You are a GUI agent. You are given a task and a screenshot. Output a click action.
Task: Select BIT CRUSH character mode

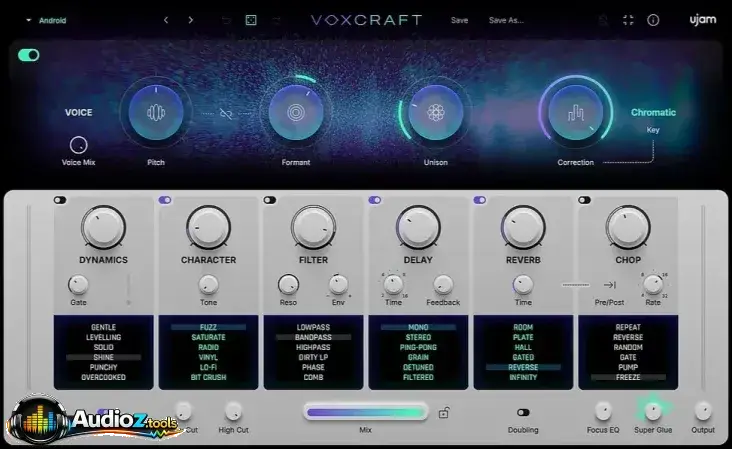click(x=208, y=377)
